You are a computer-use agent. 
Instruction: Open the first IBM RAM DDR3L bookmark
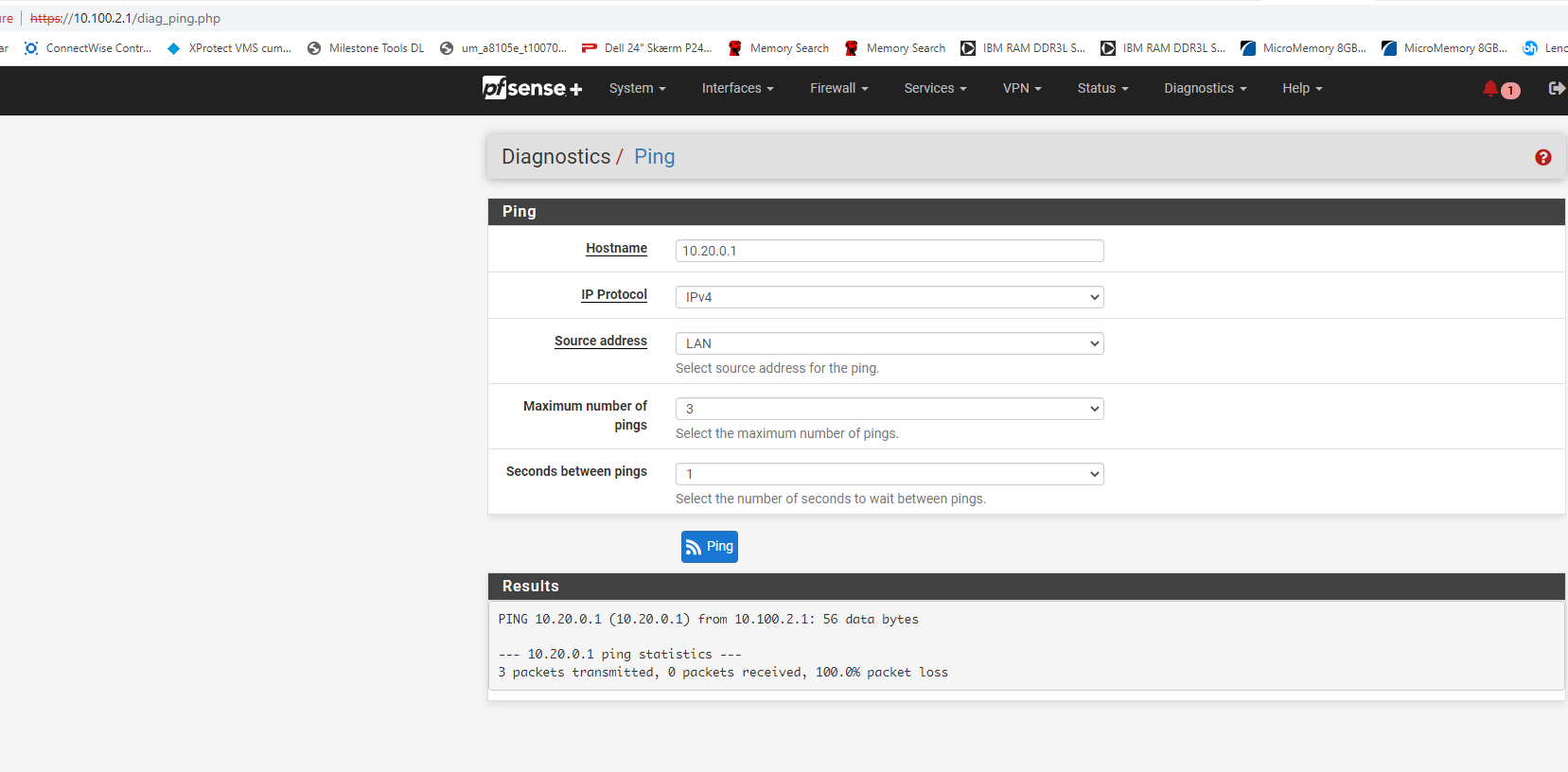pos(1023,48)
